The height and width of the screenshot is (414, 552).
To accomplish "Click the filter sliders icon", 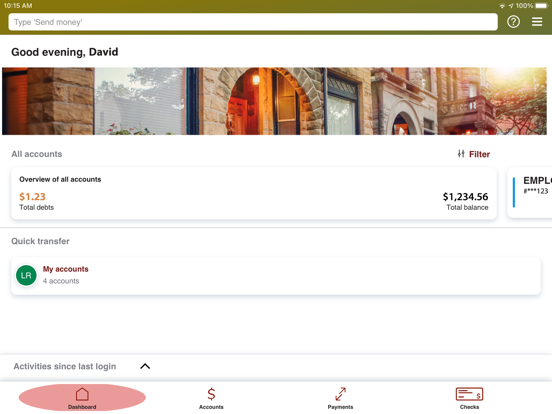I will (x=461, y=153).
